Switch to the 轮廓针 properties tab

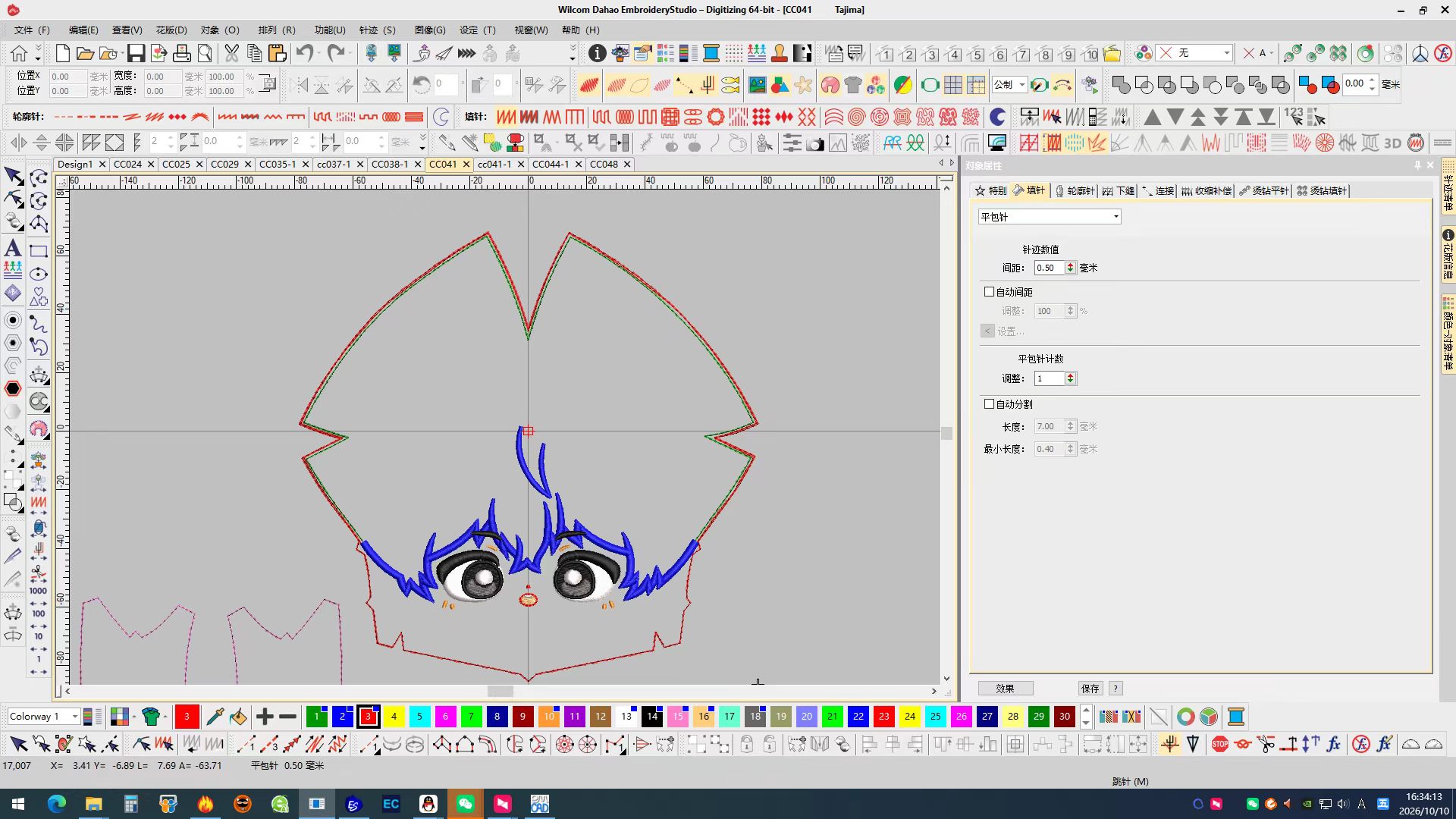(x=1075, y=190)
